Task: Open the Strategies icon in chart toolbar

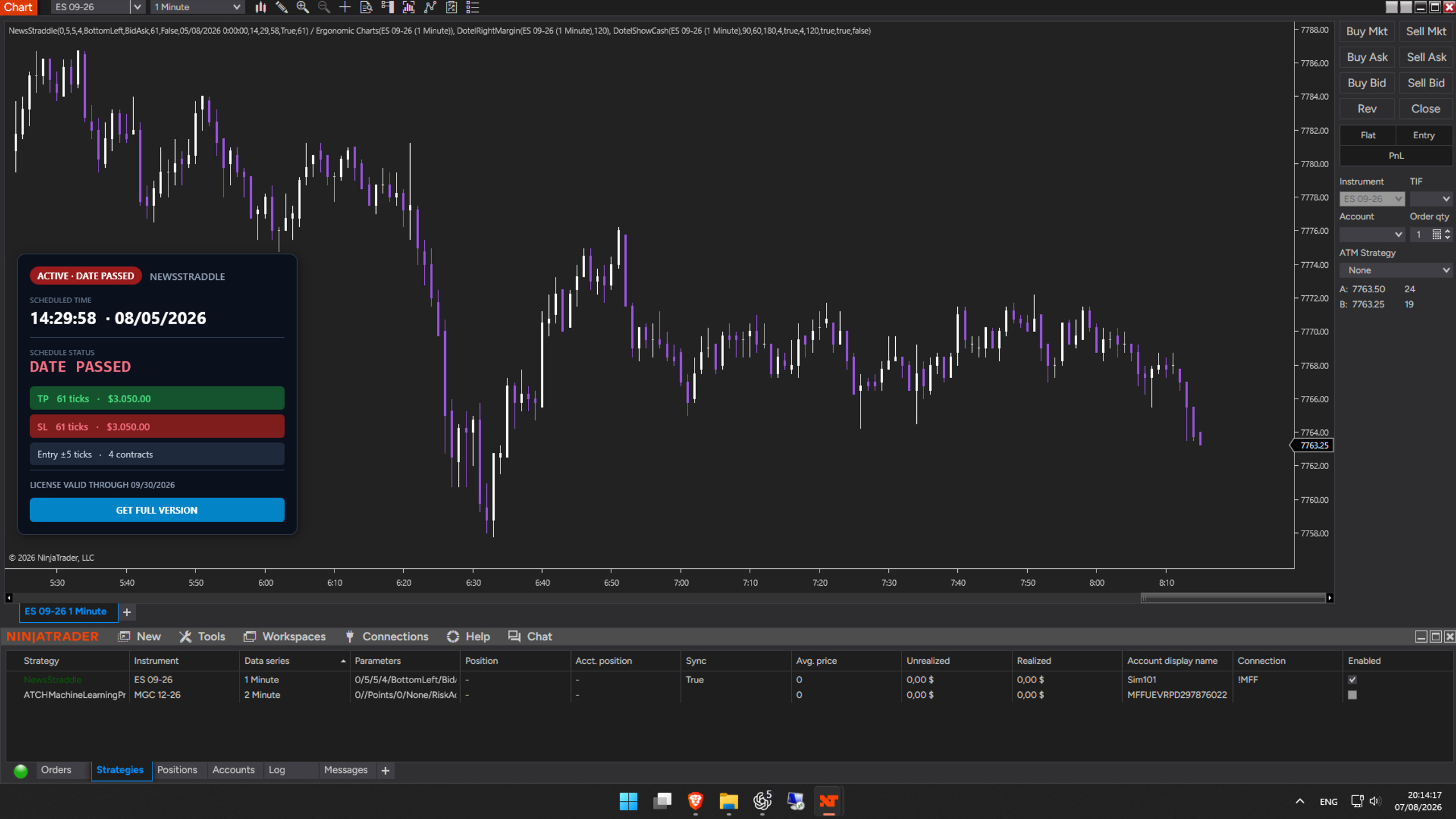Action: coord(430,7)
